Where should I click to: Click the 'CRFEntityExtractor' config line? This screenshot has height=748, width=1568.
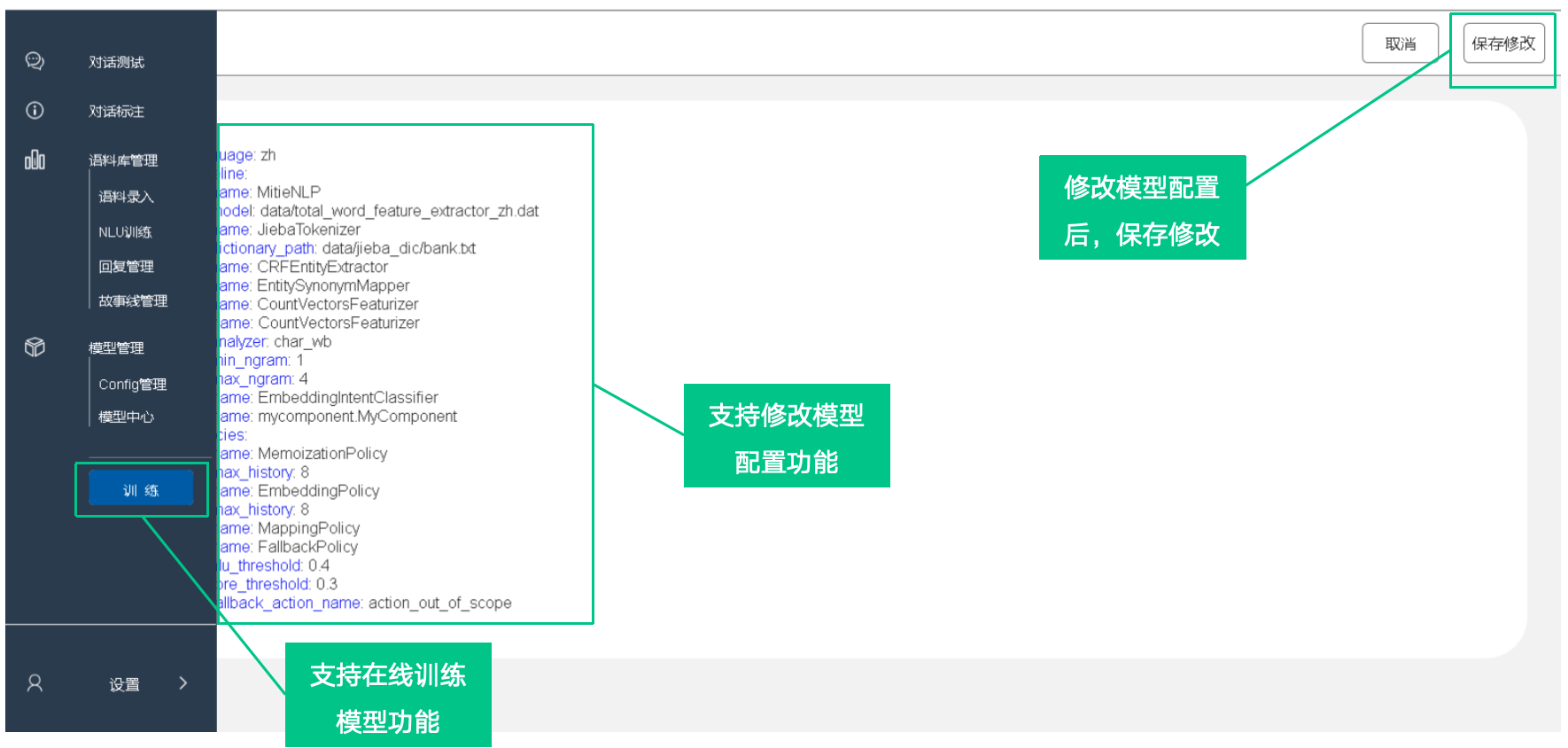pyautogui.click(x=322, y=267)
